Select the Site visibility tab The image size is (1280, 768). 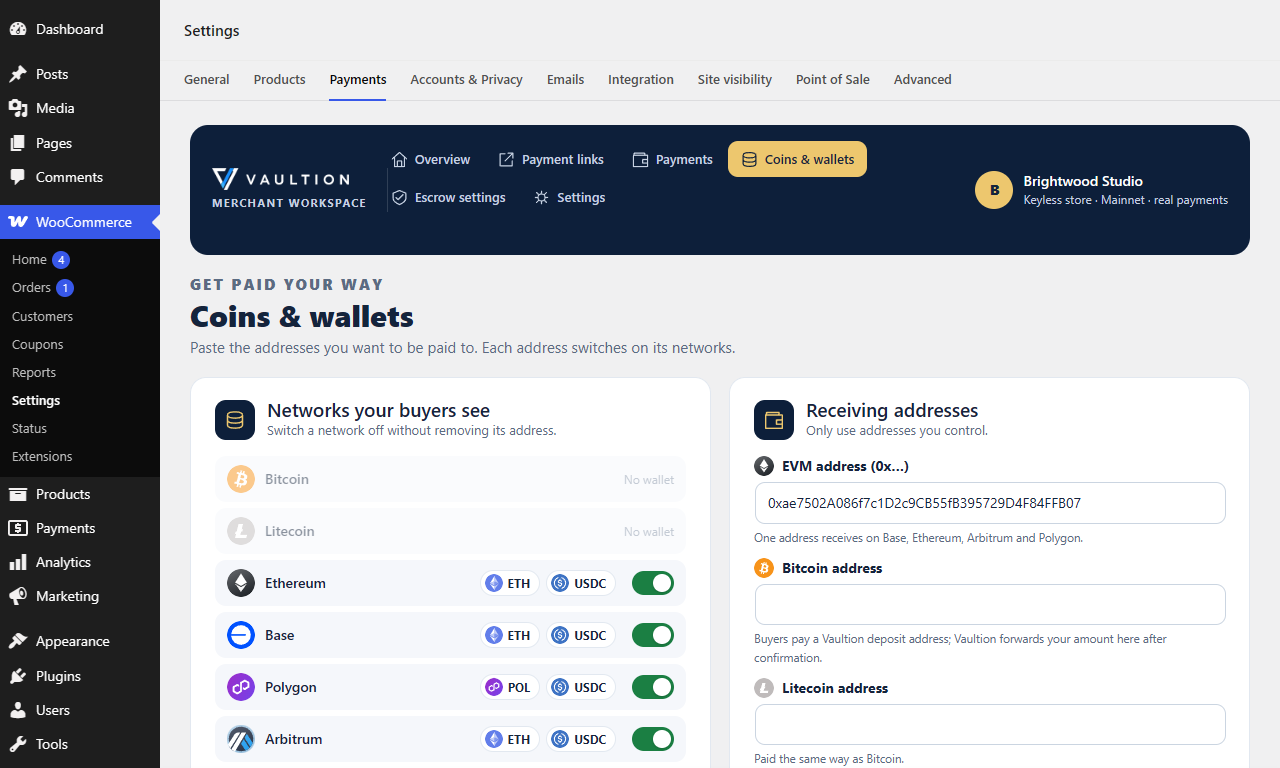tap(735, 80)
